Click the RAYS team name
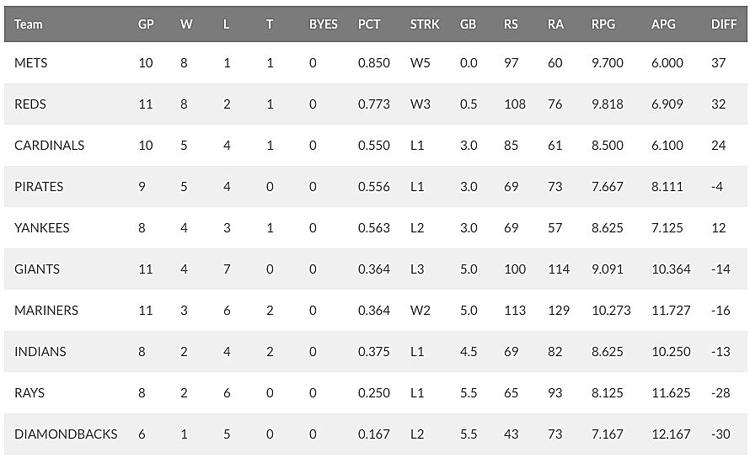 pos(29,393)
